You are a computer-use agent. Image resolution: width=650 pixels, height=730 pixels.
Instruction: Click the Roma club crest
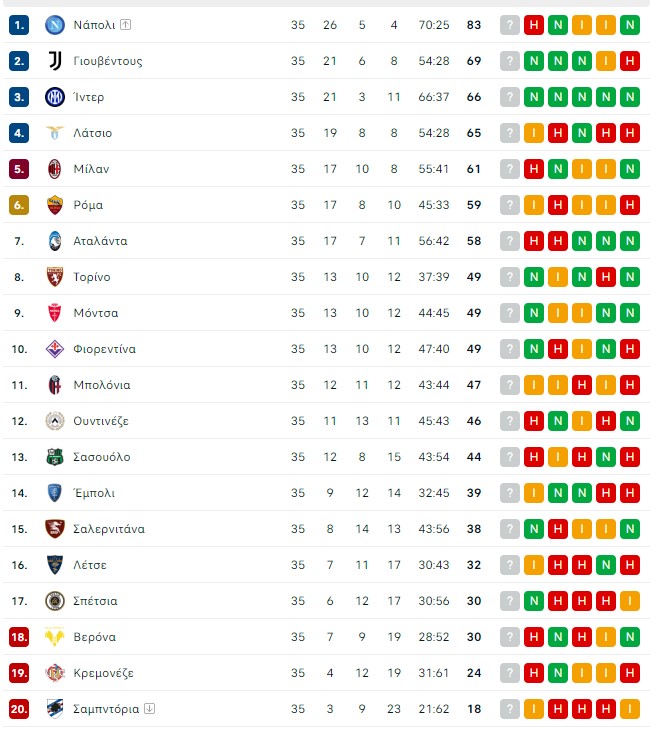pos(54,205)
